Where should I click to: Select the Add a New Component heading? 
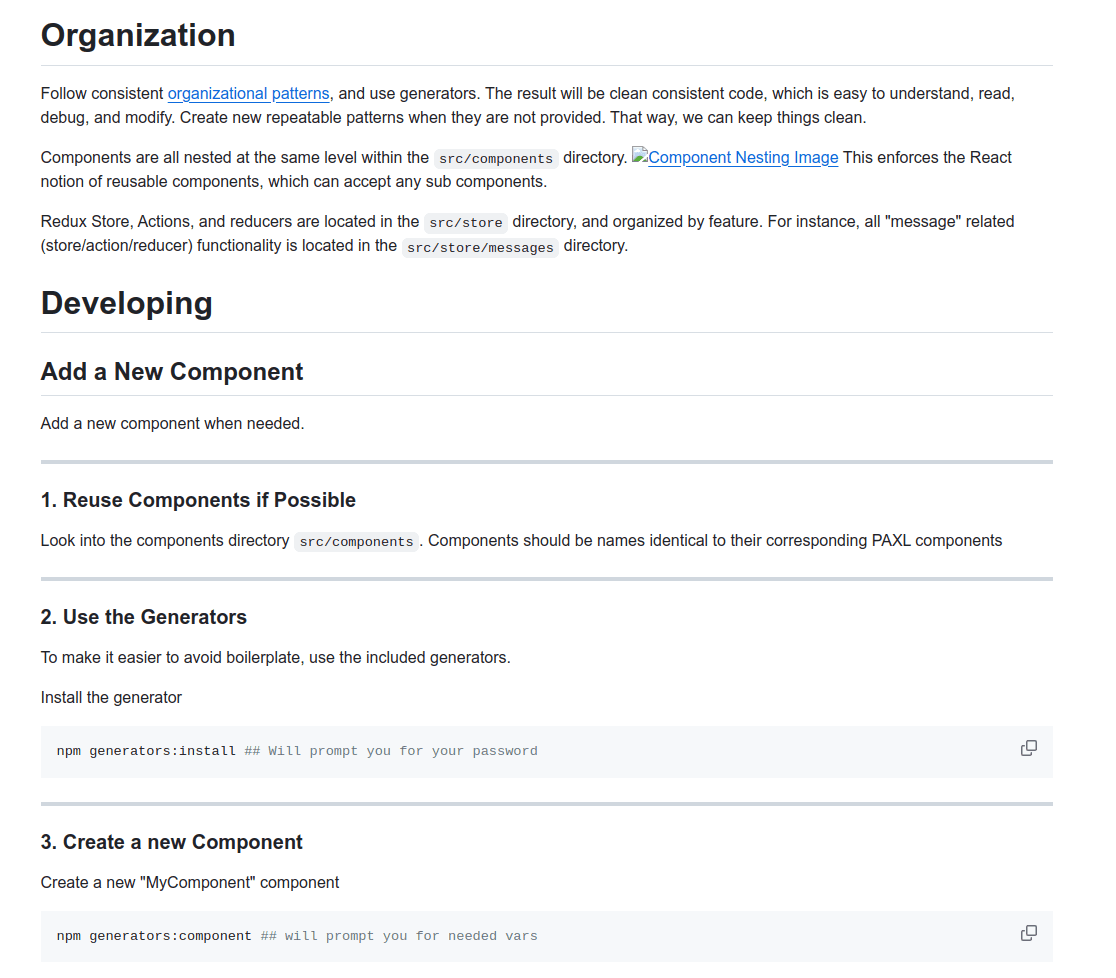[172, 372]
